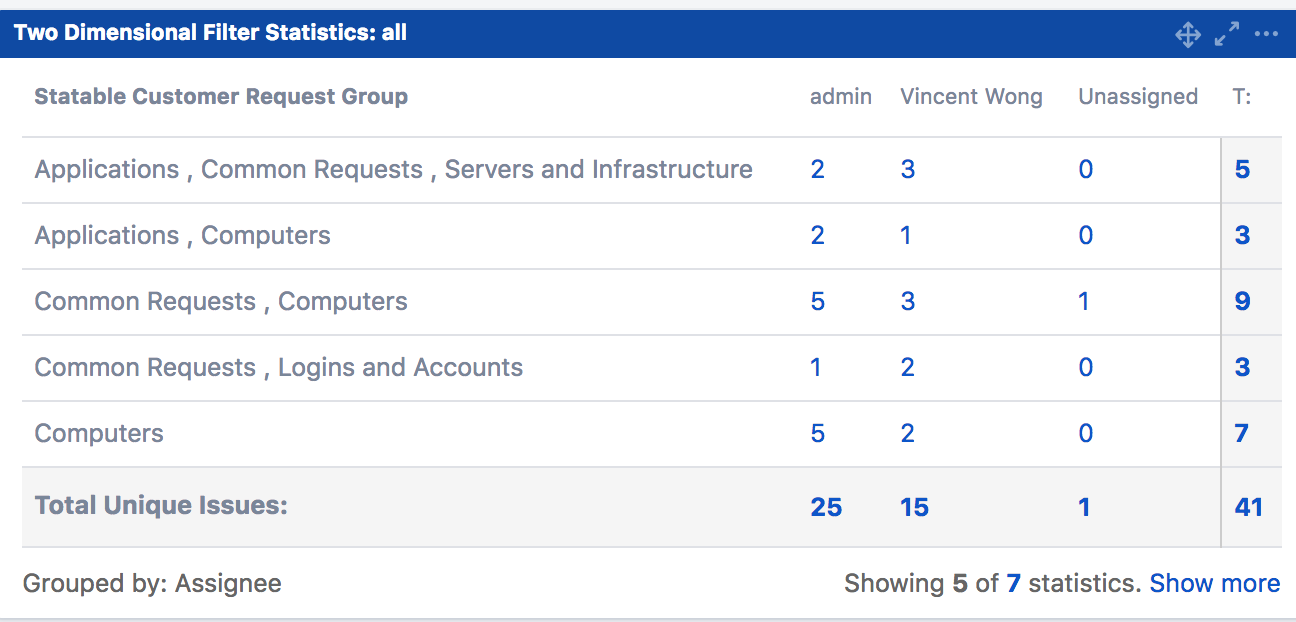Viewport: 1296px width, 622px height.
Task: Maximize gadget with the expand arrows icon
Action: (x=1227, y=34)
